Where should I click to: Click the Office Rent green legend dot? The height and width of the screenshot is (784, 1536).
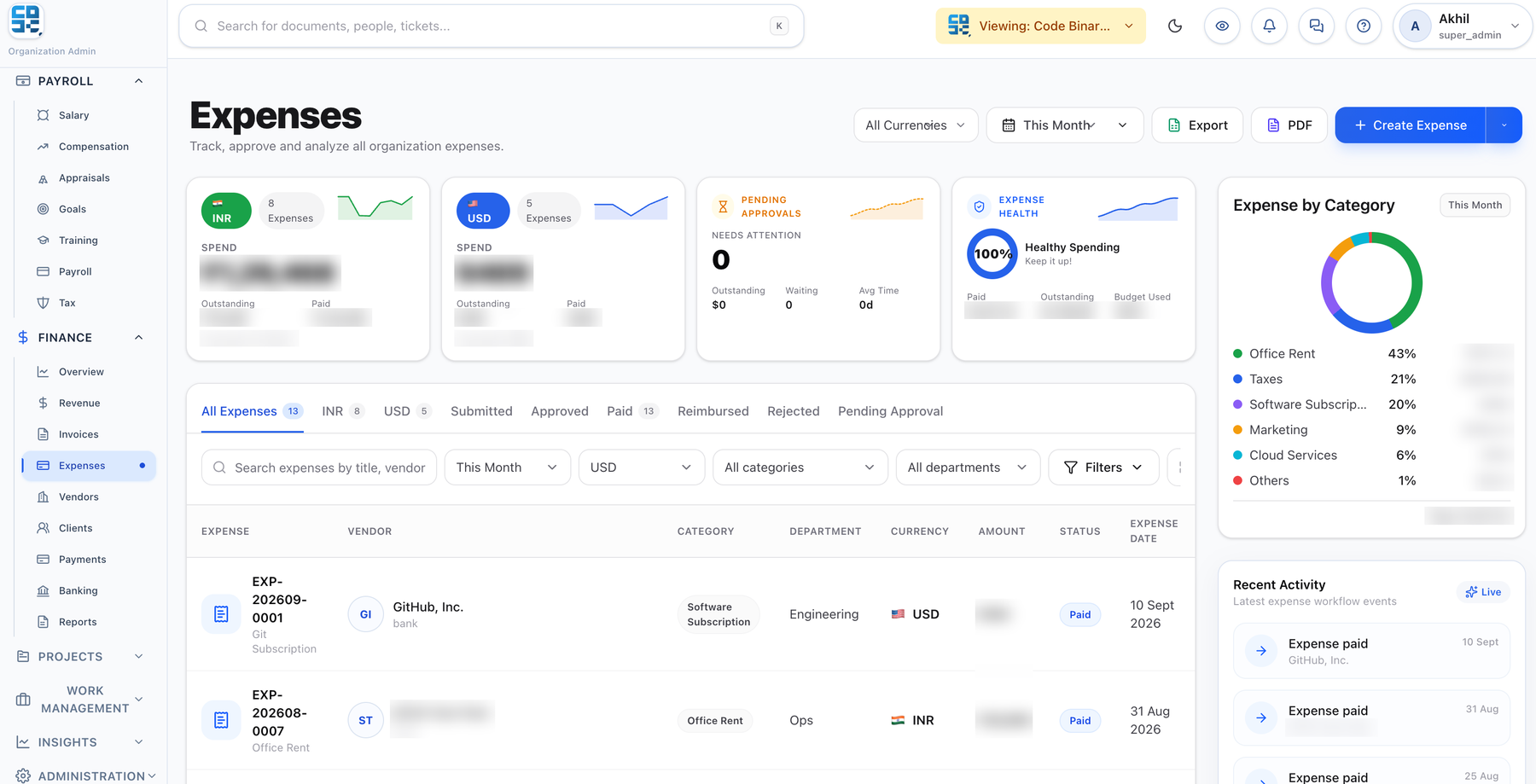click(1237, 353)
